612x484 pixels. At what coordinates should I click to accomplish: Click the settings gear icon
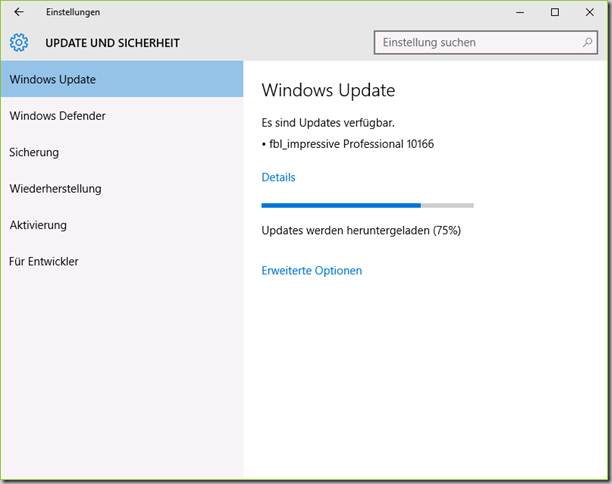click(19, 43)
